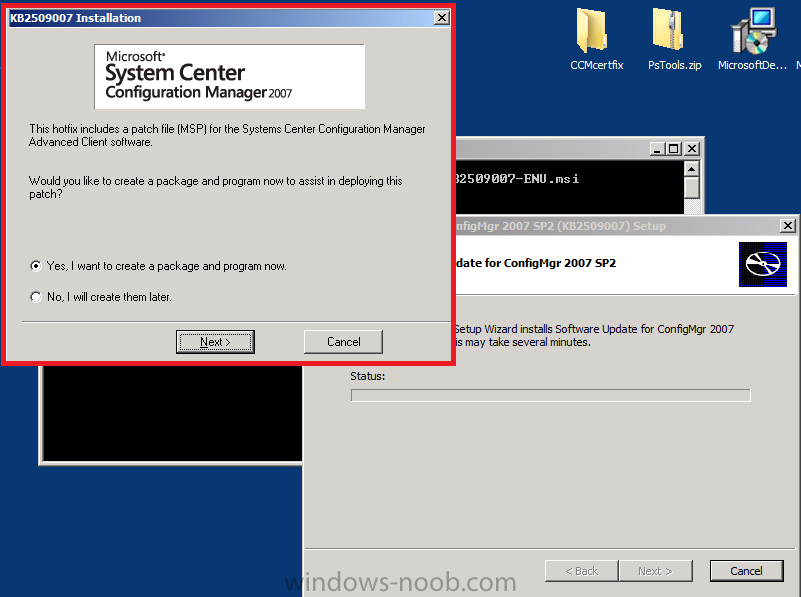Close the KB2509007 Installation dialog

(441, 18)
